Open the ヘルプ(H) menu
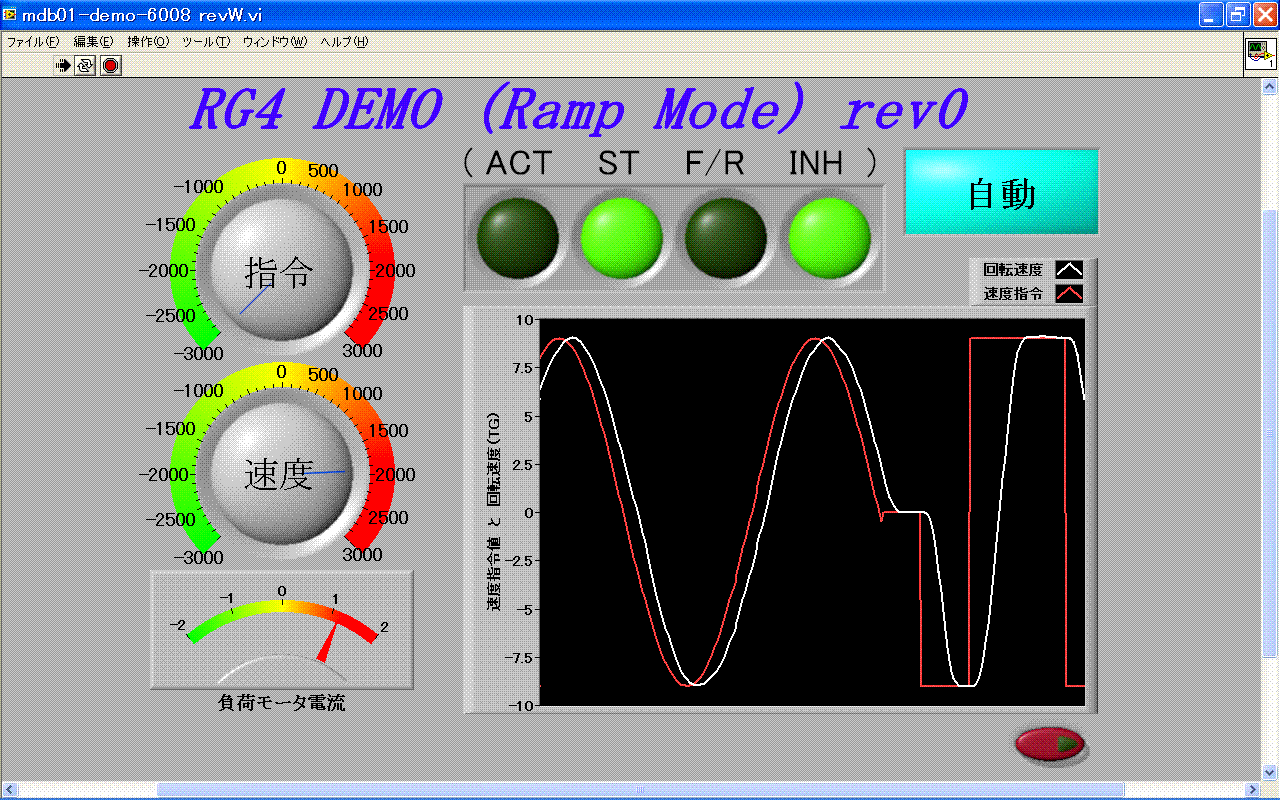The height and width of the screenshot is (800, 1280). [344, 42]
